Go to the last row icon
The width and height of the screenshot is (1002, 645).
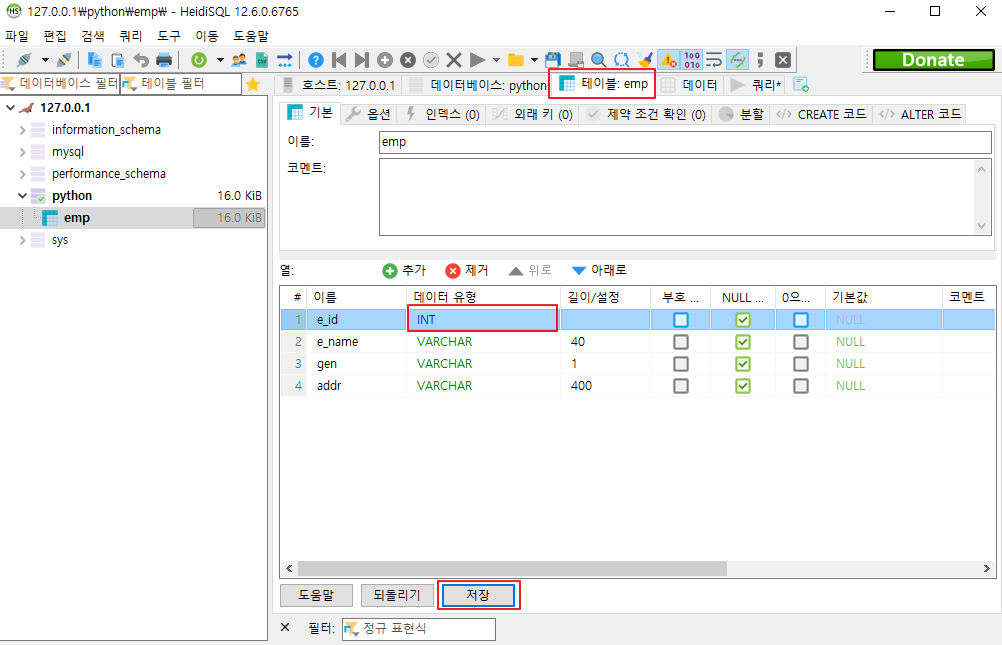coord(362,60)
